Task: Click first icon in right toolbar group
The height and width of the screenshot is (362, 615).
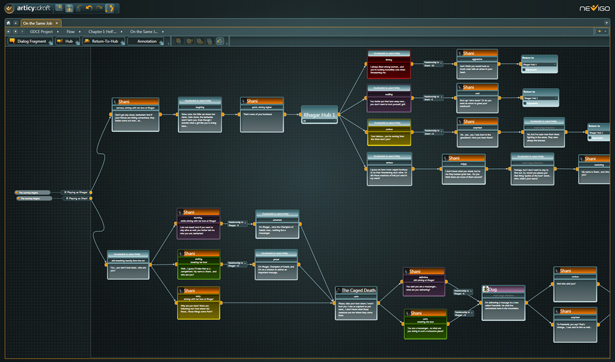Action: (178, 41)
